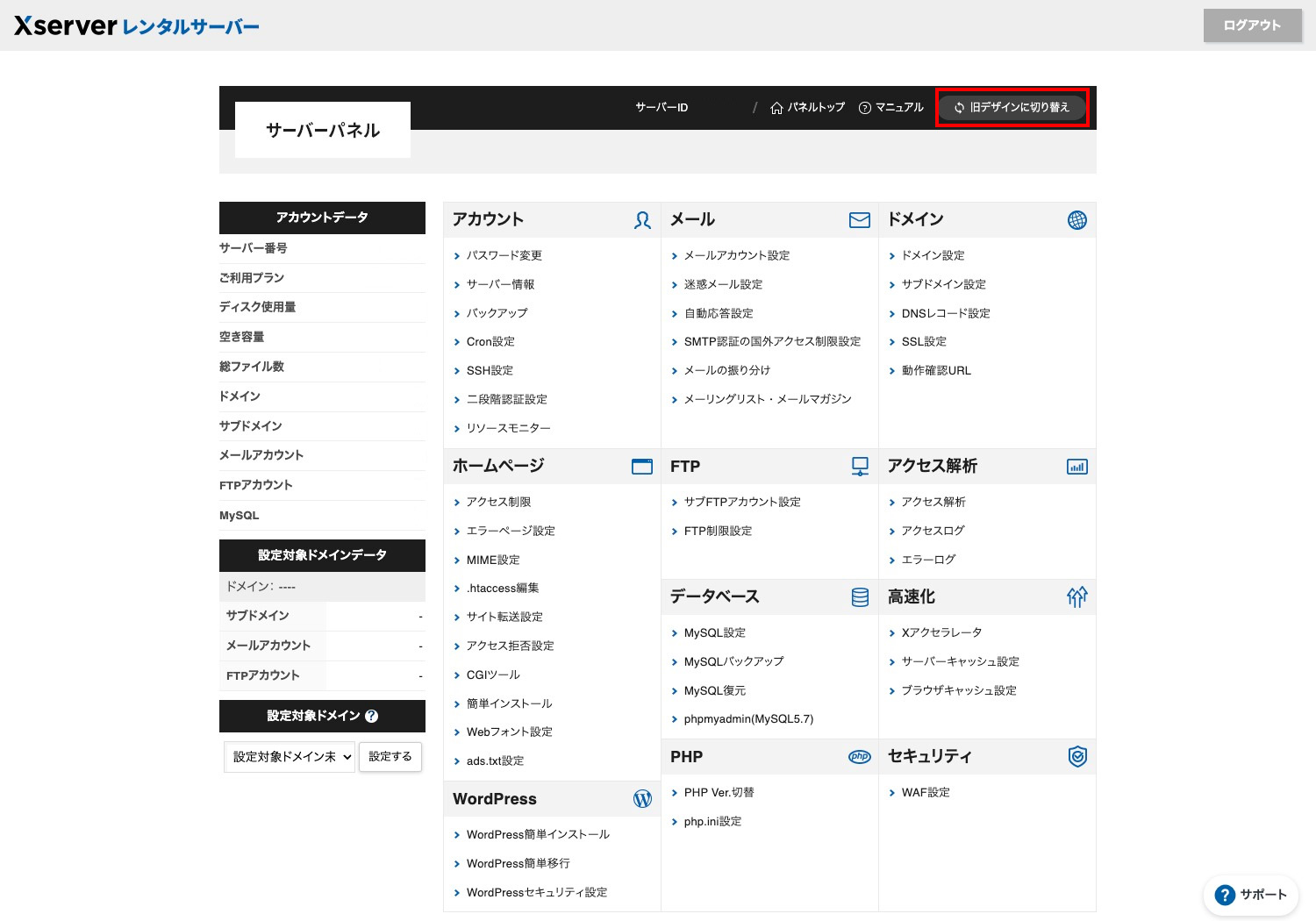Open the サポート help button
Image resolution: width=1316 pixels, height=921 pixels.
coord(1251,895)
